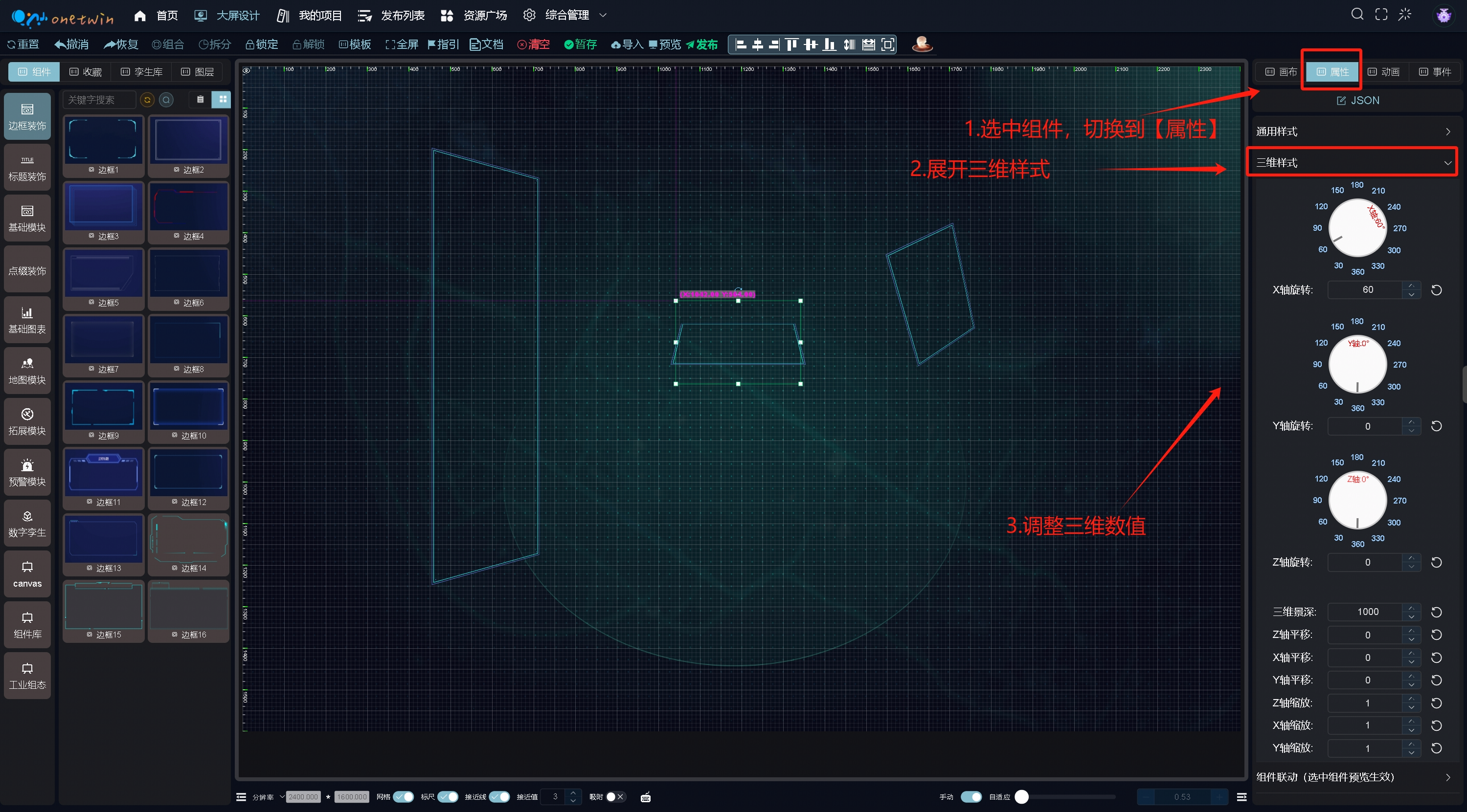The width and height of the screenshot is (1467, 812).
Task: Switch component list to grid view
Action: pyautogui.click(x=222, y=100)
